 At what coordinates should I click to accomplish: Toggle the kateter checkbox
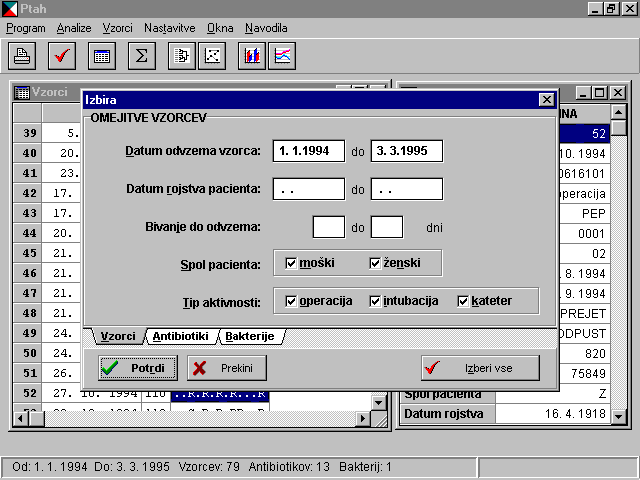coord(463,301)
